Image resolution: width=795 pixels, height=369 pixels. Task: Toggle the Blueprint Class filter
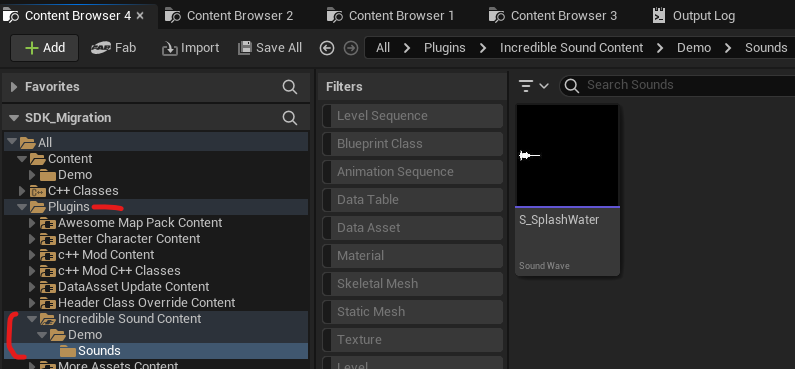413,144
